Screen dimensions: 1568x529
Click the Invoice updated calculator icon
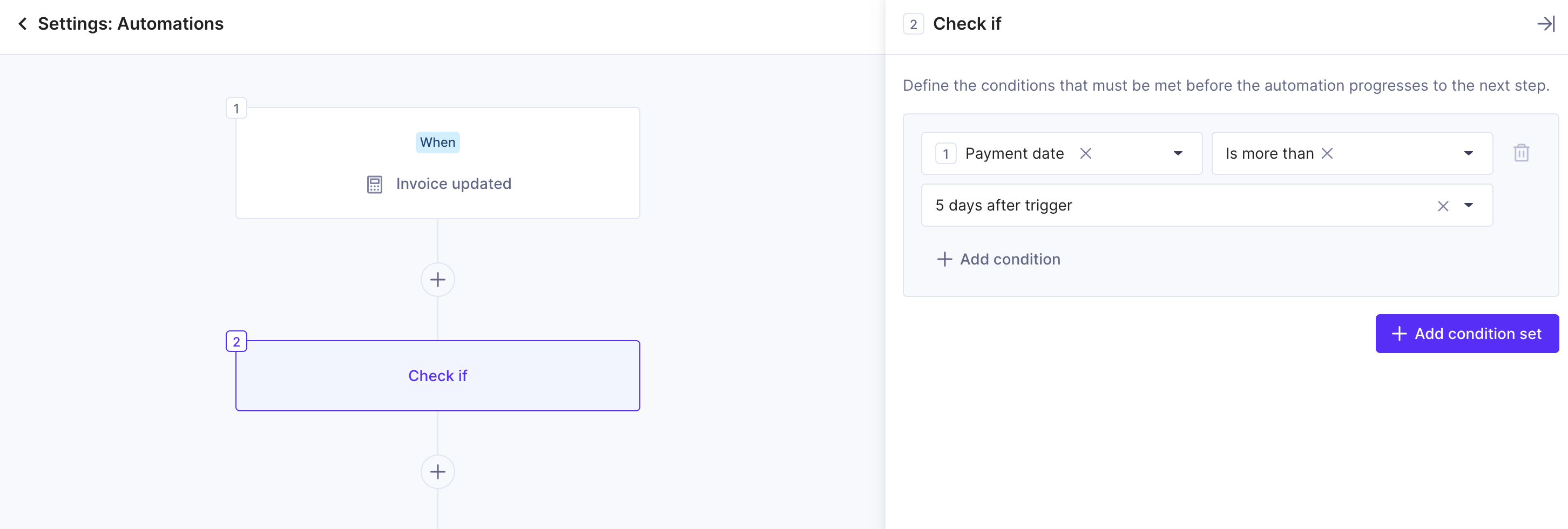point(374,185)
